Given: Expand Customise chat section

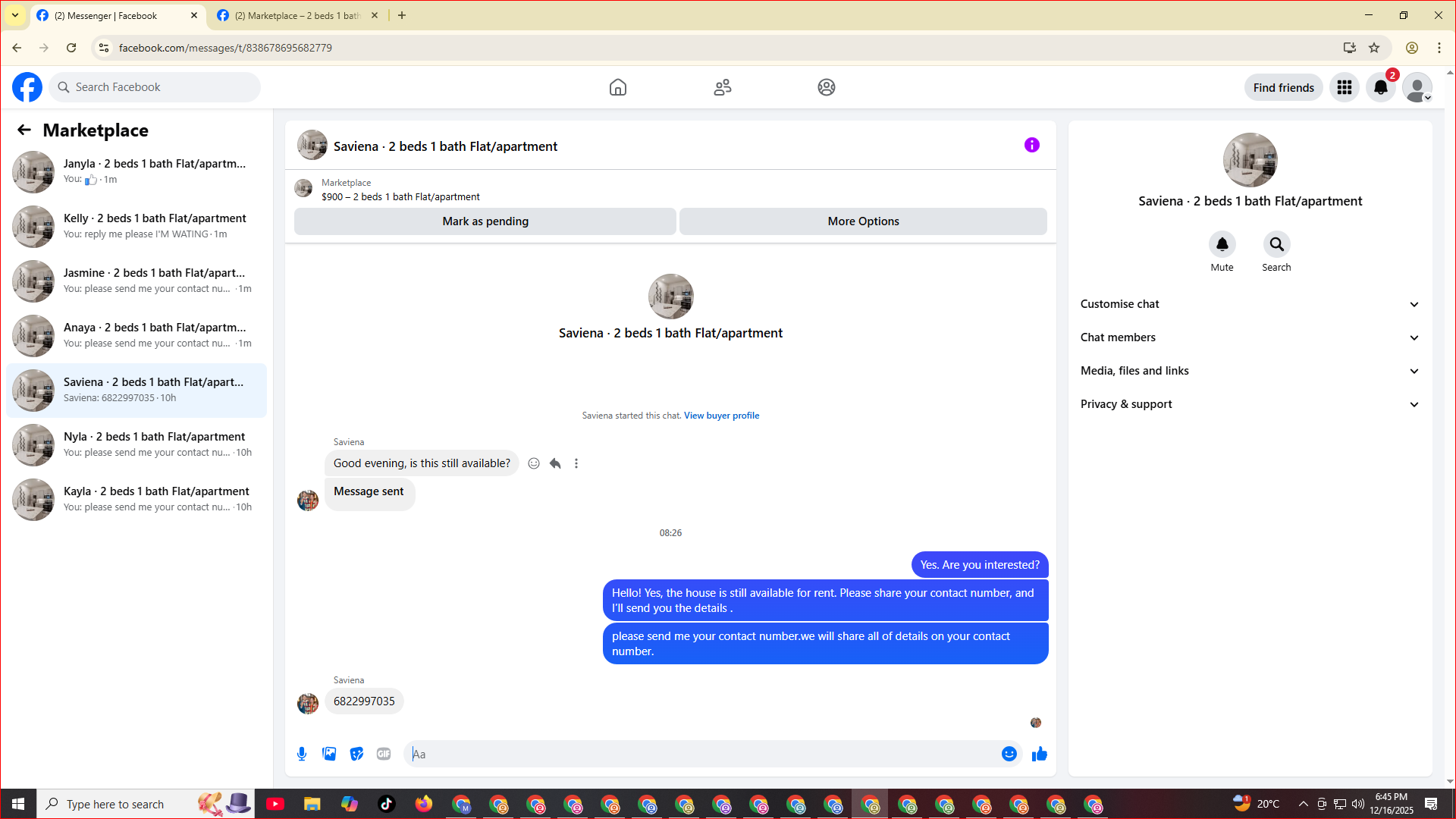Looking at the screenshot, I should 1250,304.
